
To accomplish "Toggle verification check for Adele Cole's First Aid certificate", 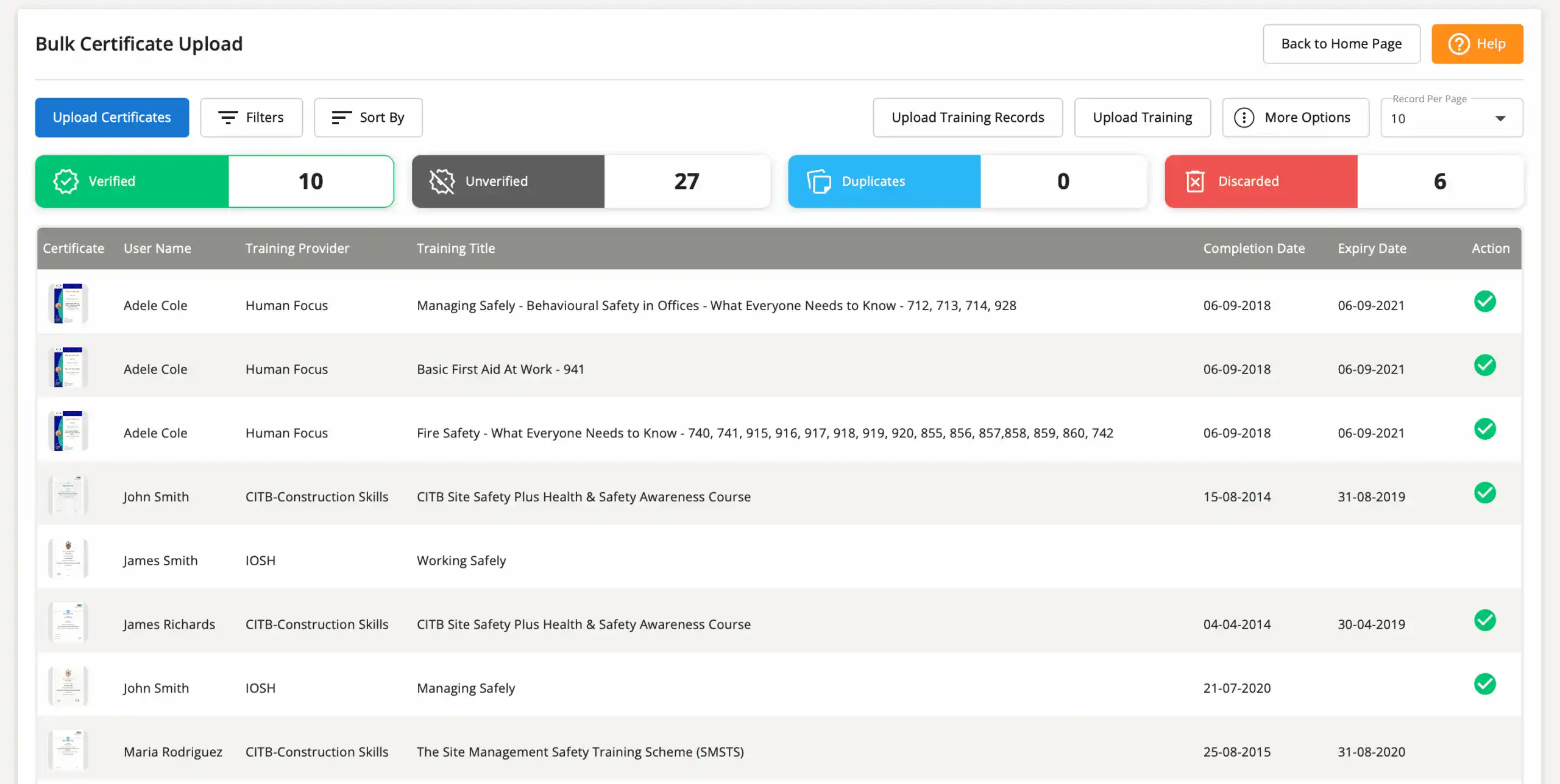I will [1485, 365].
